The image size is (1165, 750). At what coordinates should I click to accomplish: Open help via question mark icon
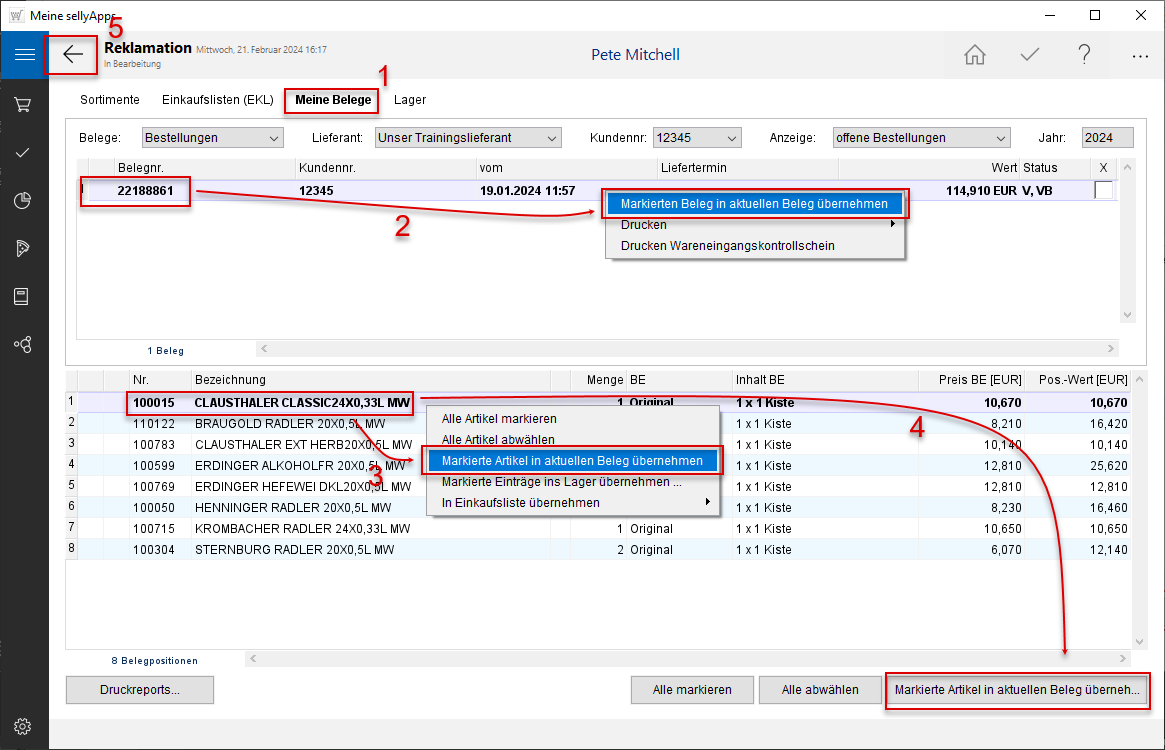click(1084, 55)
